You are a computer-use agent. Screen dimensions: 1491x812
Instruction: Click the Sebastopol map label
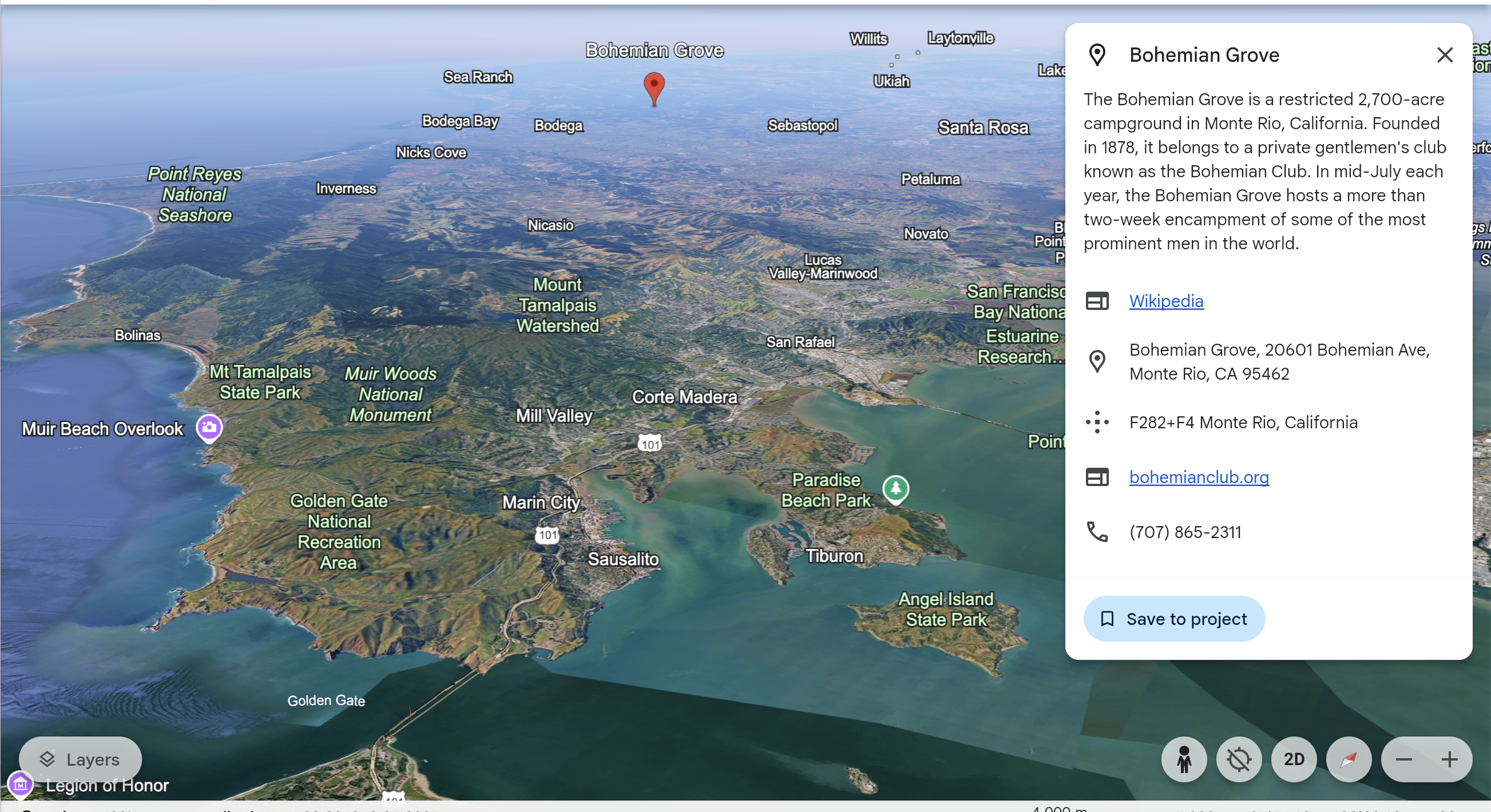coord(802,125)
